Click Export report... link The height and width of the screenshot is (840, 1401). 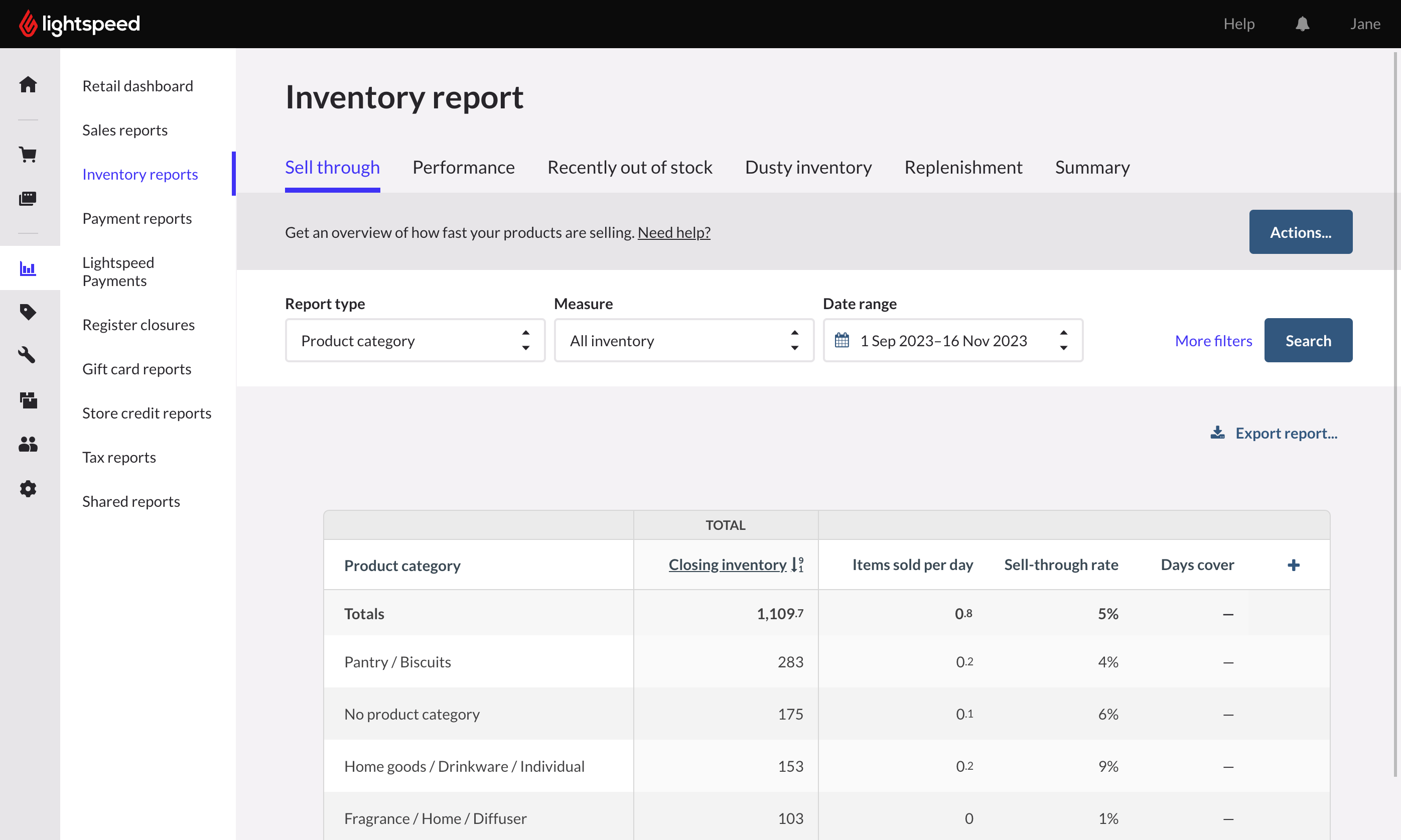click(x=1286, y=433)
